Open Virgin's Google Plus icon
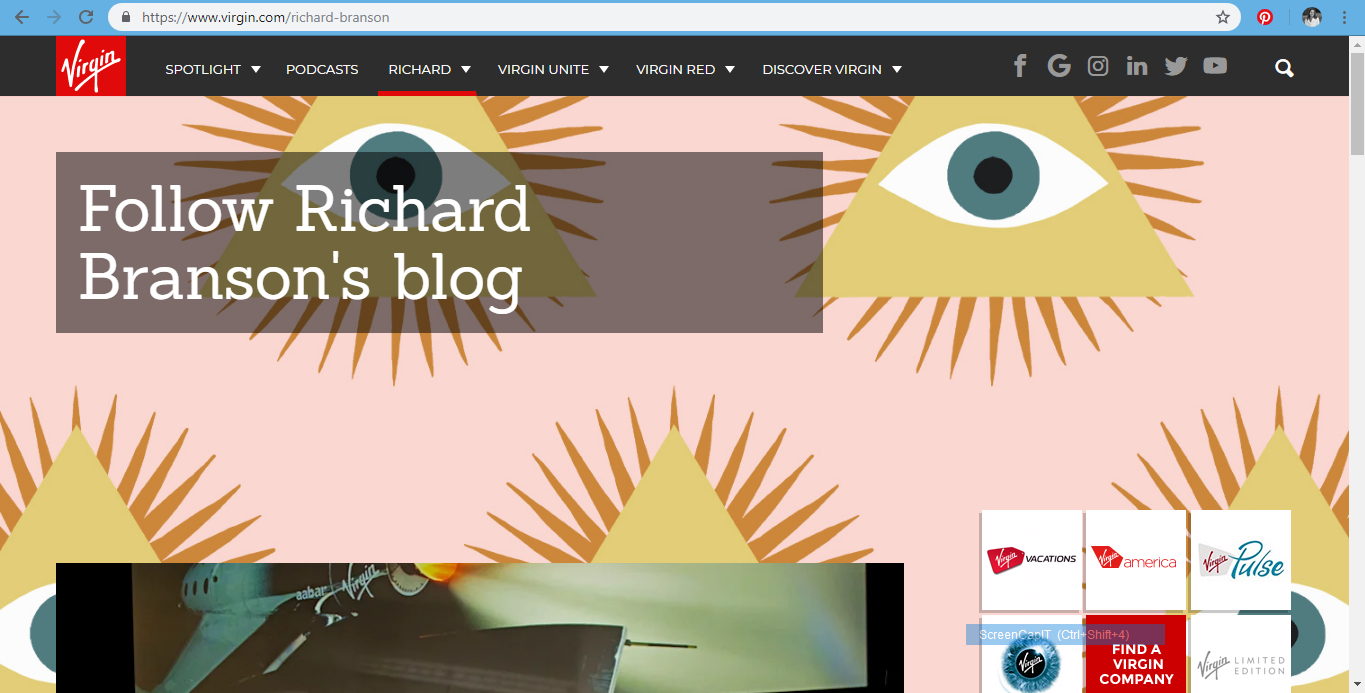This screenshot has width=1365, height=693. point(1059,66)
